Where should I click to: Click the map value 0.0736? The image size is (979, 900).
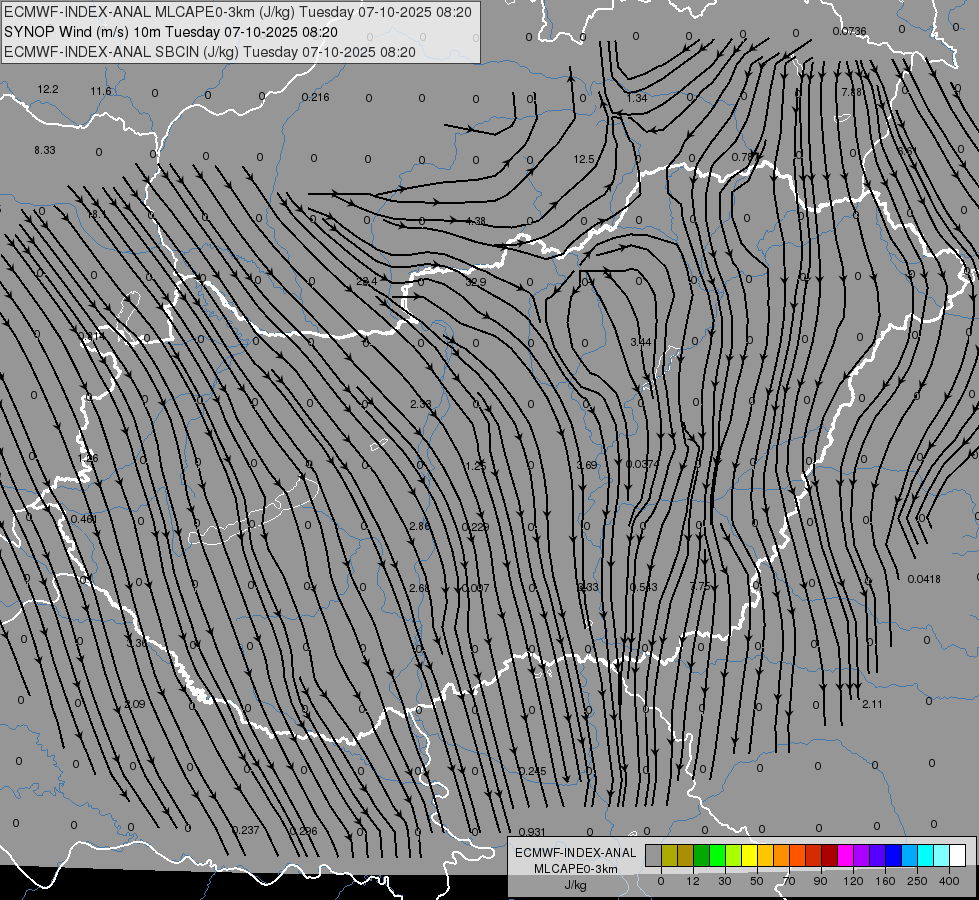point(849,31)
